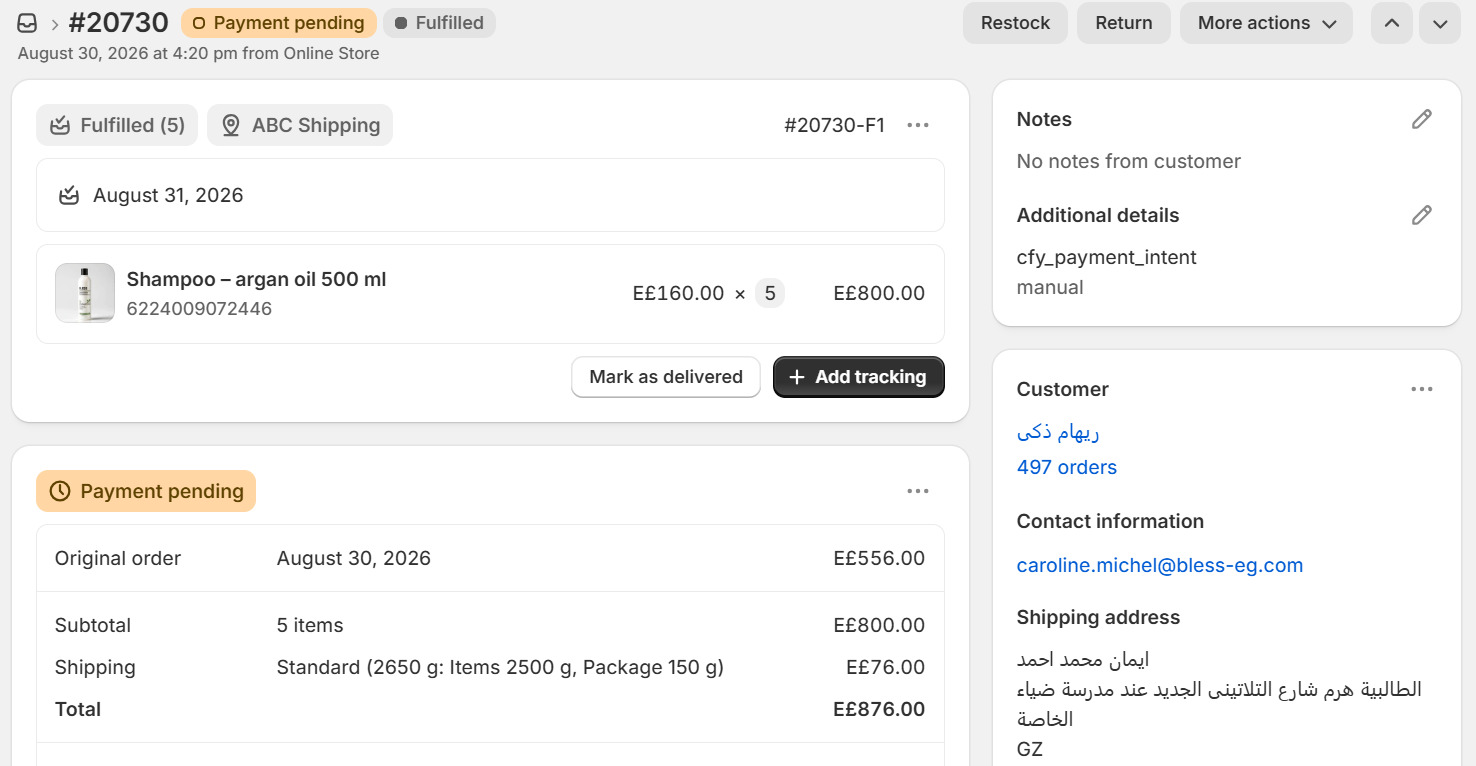Viewport: 1476px width, 766px height.
Task: Click the ABC Shipping location badge
Action: (300, 125)
